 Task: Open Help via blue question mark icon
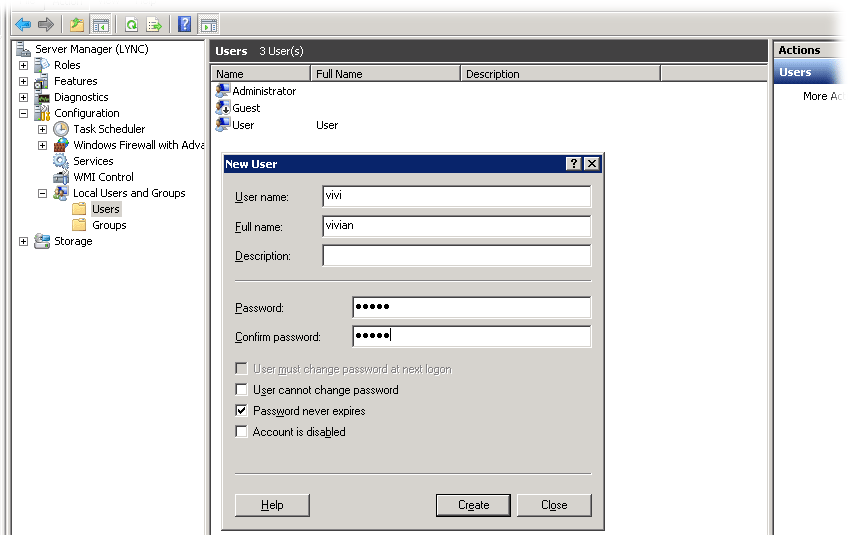pyautogui.click(x=184, y=24)
